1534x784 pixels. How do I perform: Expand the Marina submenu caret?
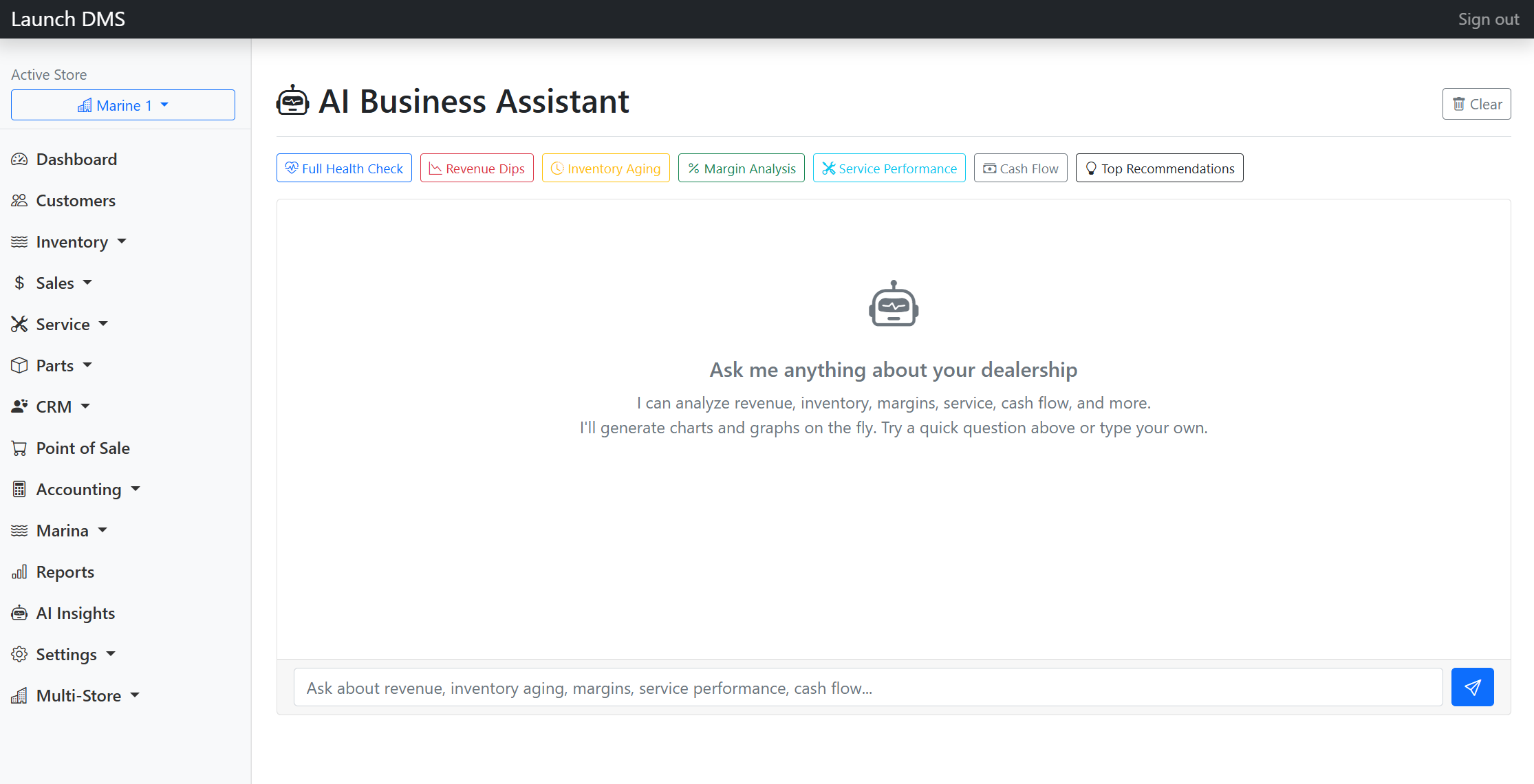[102, 531]
